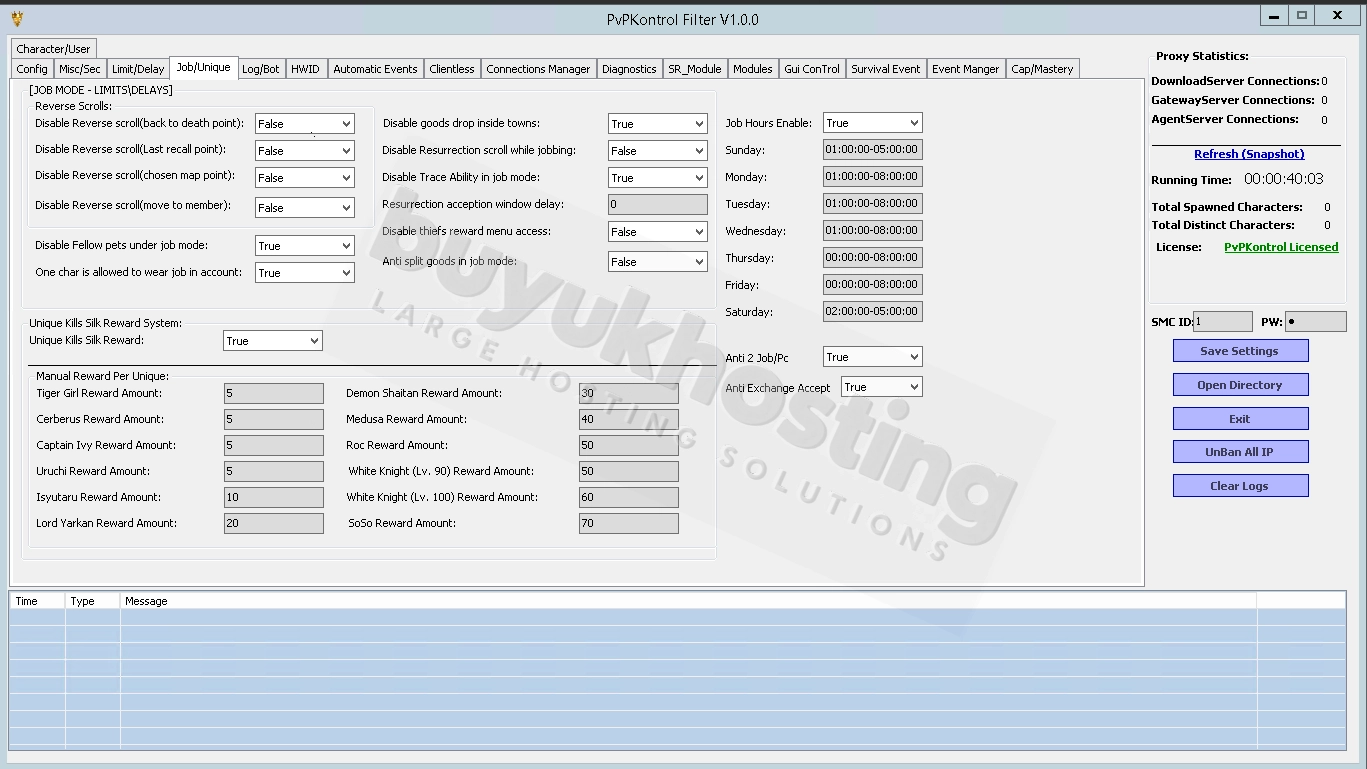
Task: Expand the Anti Exchange Accept dropdown
Action: click(881, 387)
